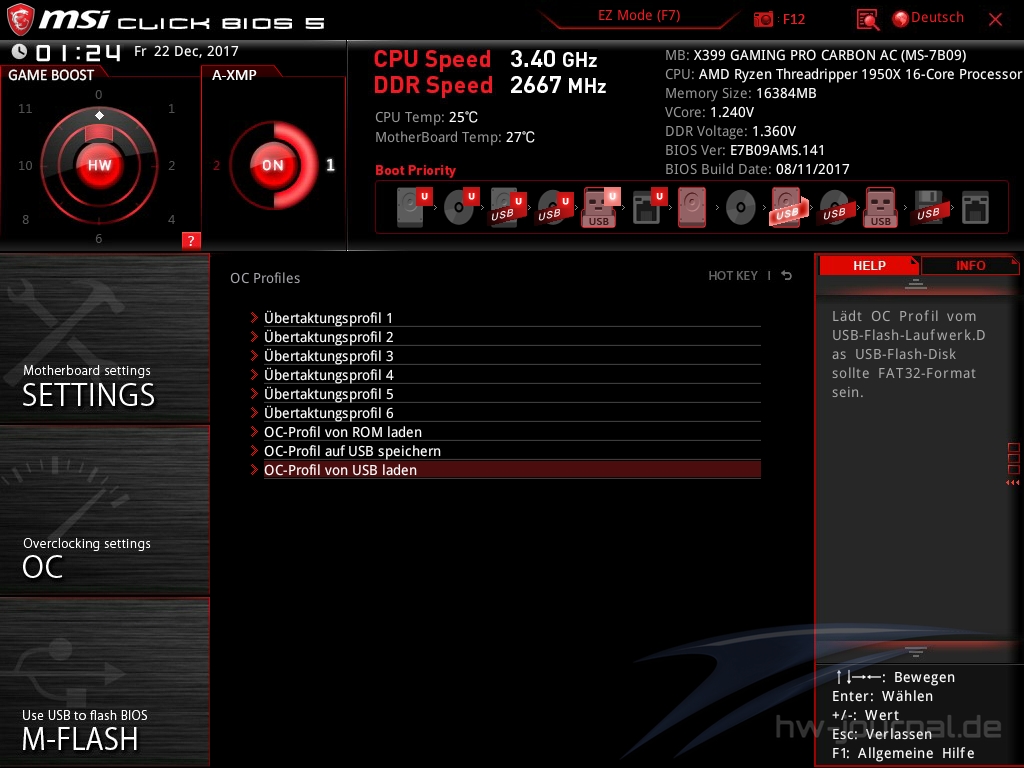Switch to EZ Mode (F7)

pyautogui.click(x=639, y=16)
